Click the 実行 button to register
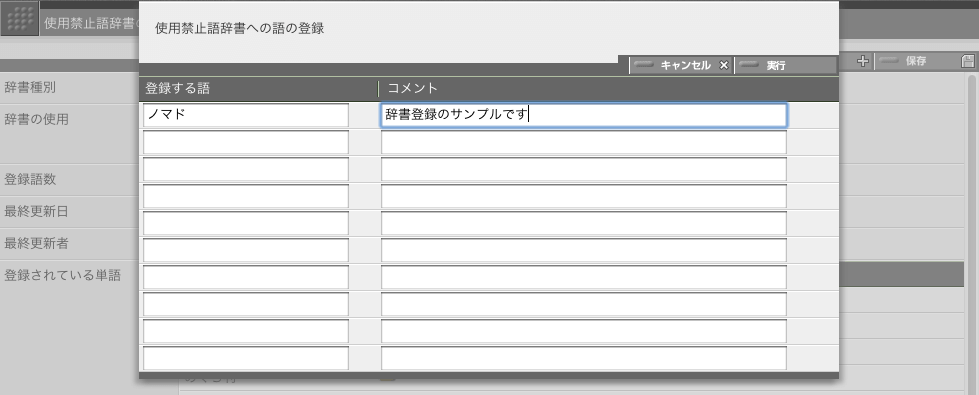The width and height of the screenshot is (979, 395). point(785,65)
